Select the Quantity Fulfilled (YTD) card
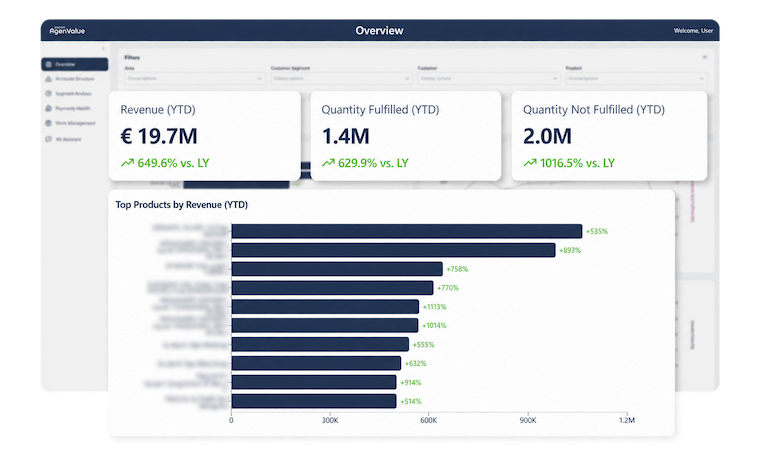Image resolution: width=760 pixels, height=456 pixels. (x=406, y=136)
